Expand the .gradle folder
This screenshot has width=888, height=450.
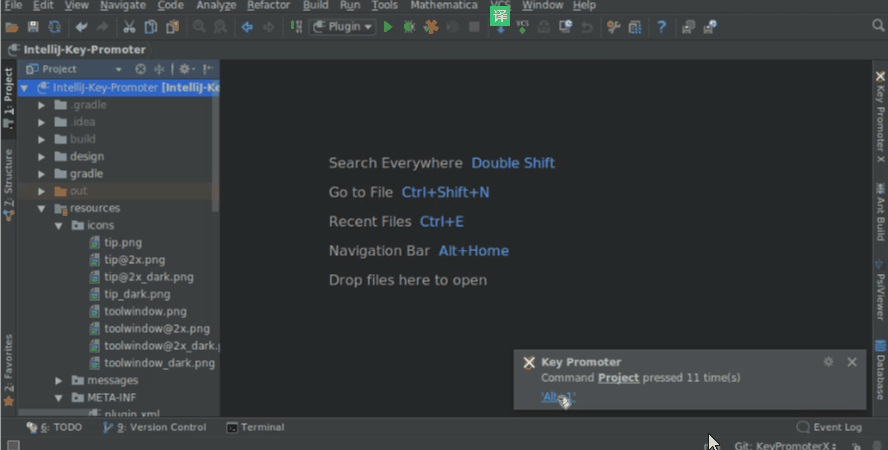coord(41,105)
